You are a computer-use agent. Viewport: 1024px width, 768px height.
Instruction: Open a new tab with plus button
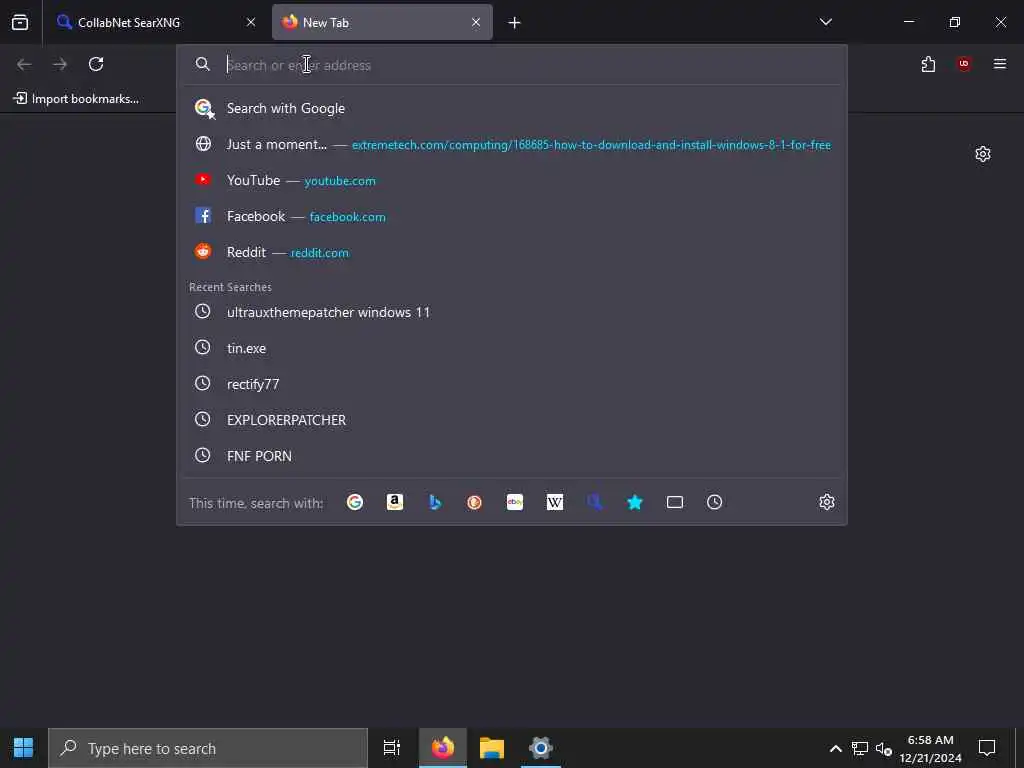(515, 23)
